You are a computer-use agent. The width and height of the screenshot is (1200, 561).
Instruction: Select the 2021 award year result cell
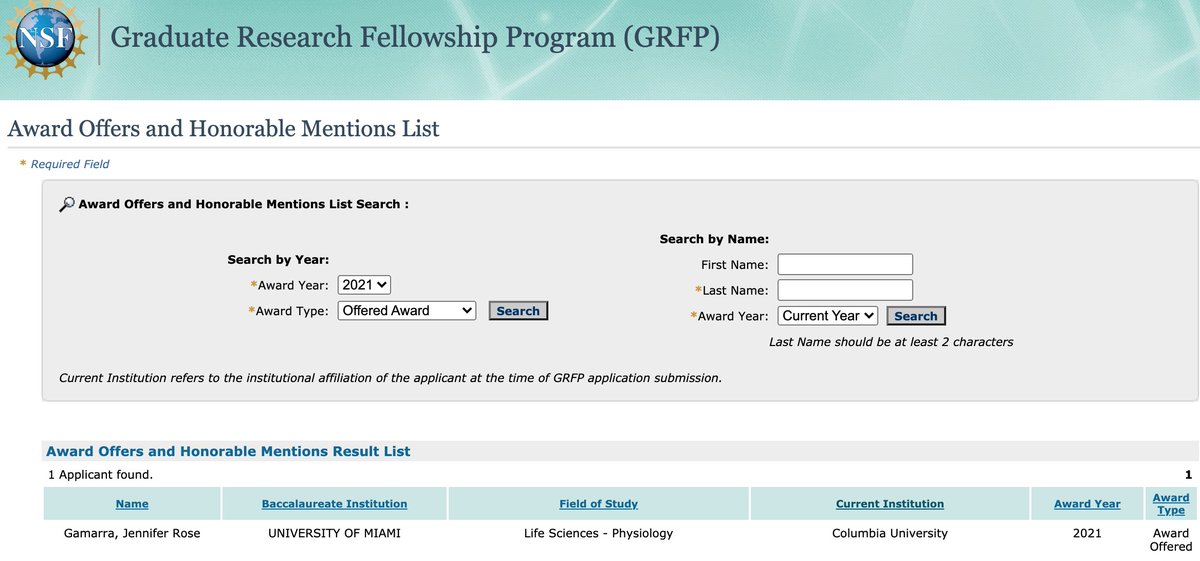click(x=1087, y=533)
